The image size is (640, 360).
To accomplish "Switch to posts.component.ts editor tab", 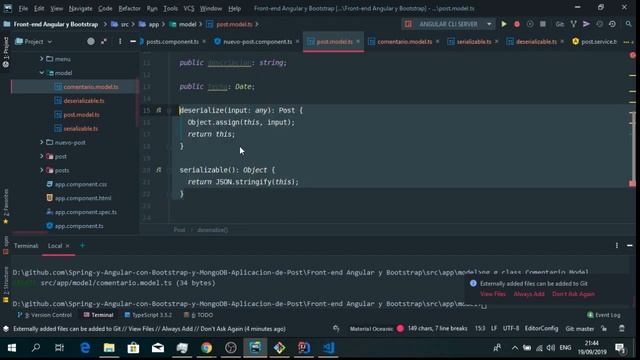I will tap(172, 42).
